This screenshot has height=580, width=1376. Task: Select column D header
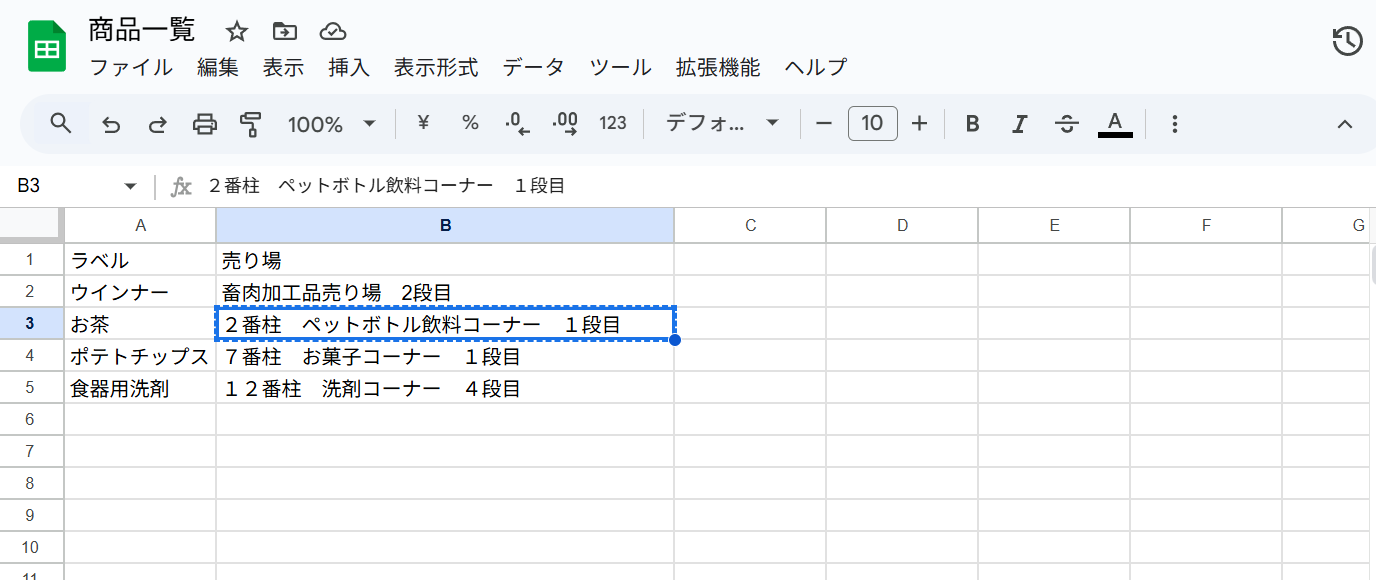[x=902, y=226]
